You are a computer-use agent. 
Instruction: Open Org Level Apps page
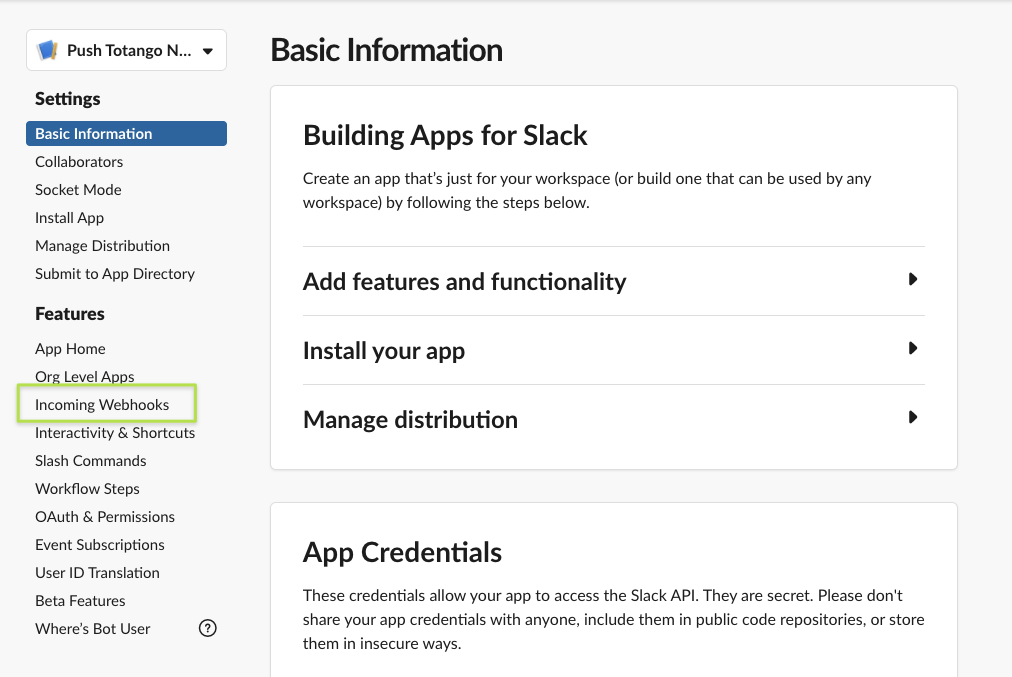(85, 377)
